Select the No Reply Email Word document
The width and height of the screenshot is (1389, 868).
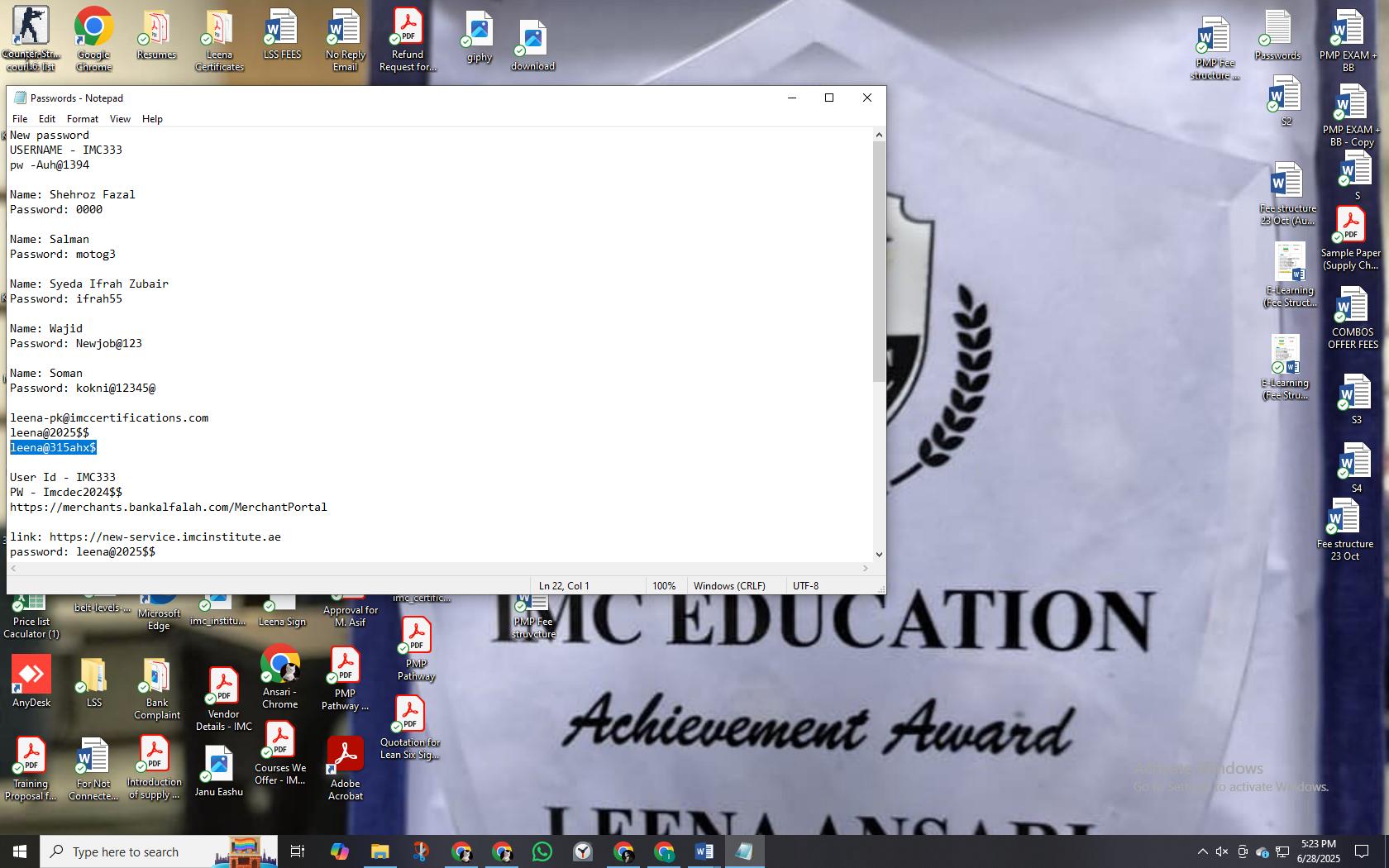[345, 41]
